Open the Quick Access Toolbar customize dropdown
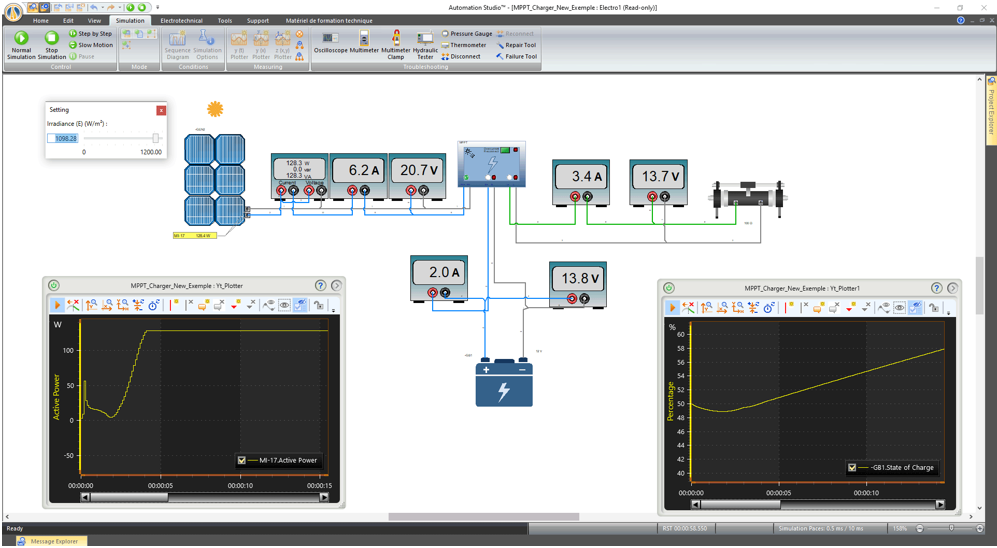This screenshot has height=548, width=997. (156, 8)
